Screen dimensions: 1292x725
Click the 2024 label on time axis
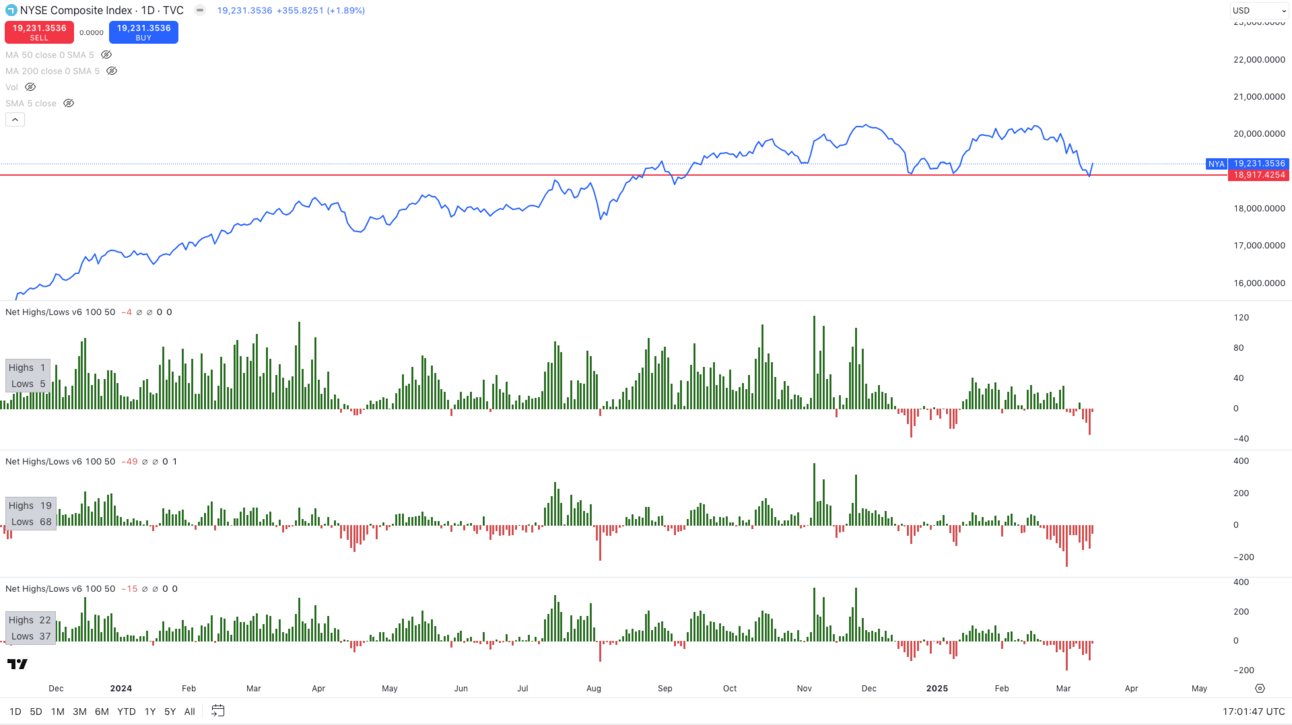pos(121,688)
